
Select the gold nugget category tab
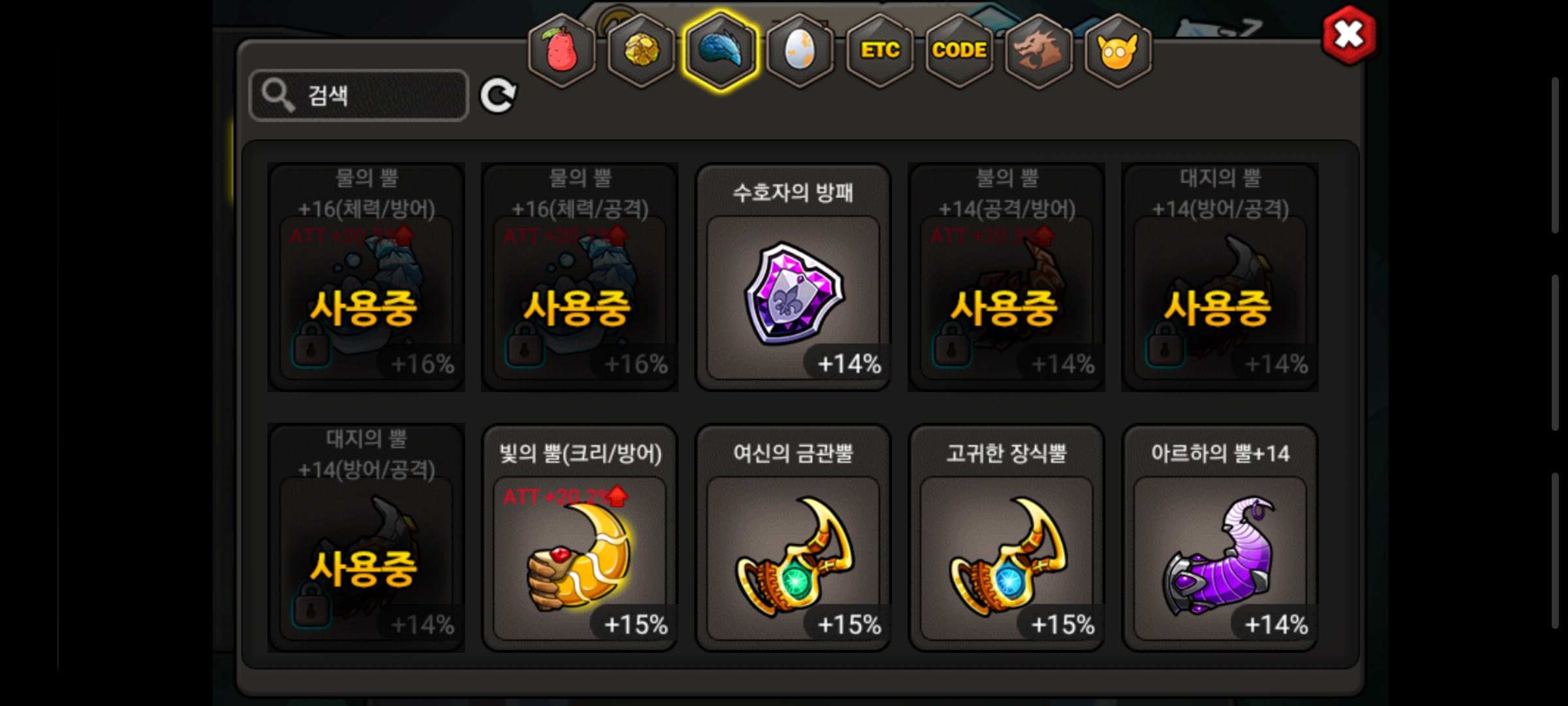tap(642, 51)
